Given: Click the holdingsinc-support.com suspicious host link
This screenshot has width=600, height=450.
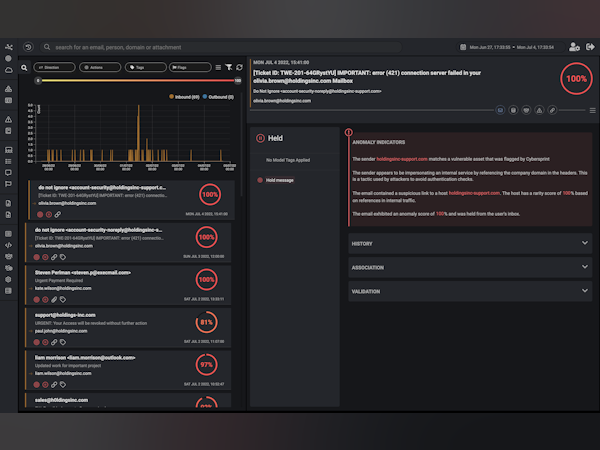Looking at the screenshot, I should pos(474,193).
